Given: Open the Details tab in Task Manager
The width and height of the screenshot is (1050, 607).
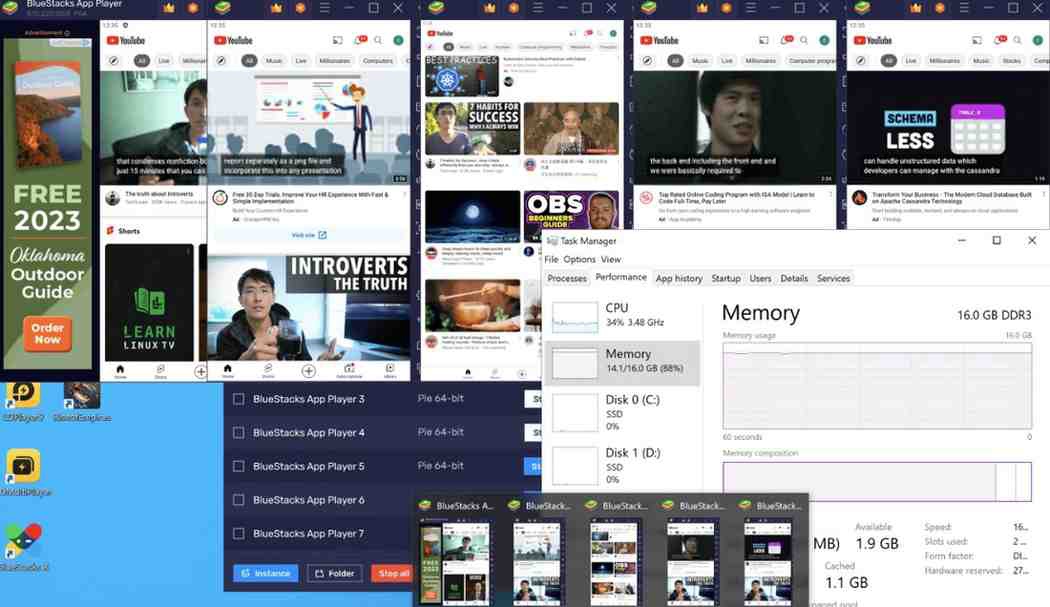Looking at the screenshot, I should 794,278.
